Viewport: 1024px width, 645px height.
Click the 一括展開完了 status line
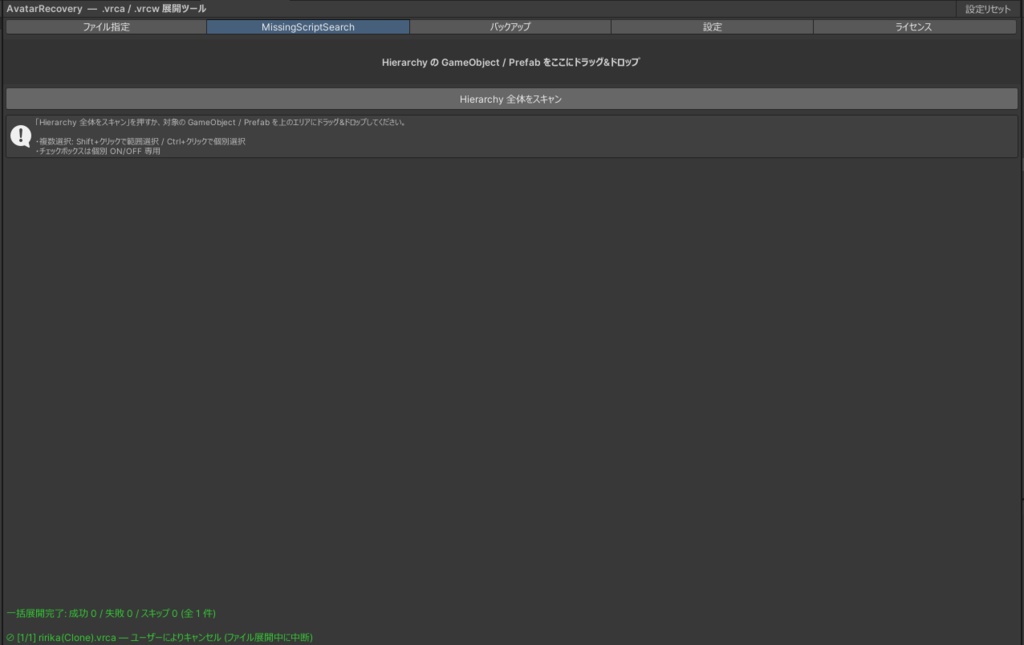click(x=111, y=613)
